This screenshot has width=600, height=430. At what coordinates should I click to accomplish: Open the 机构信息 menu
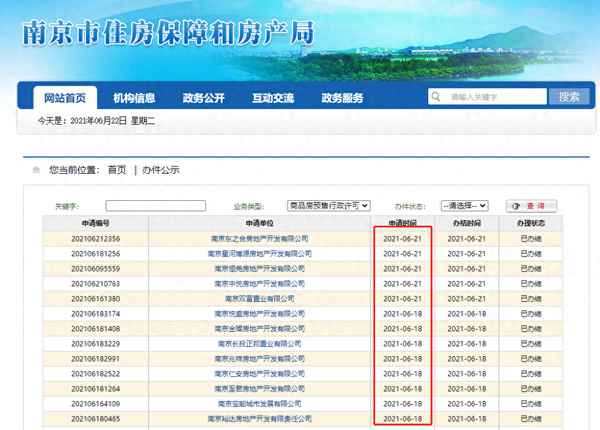[x=134, y=98]
